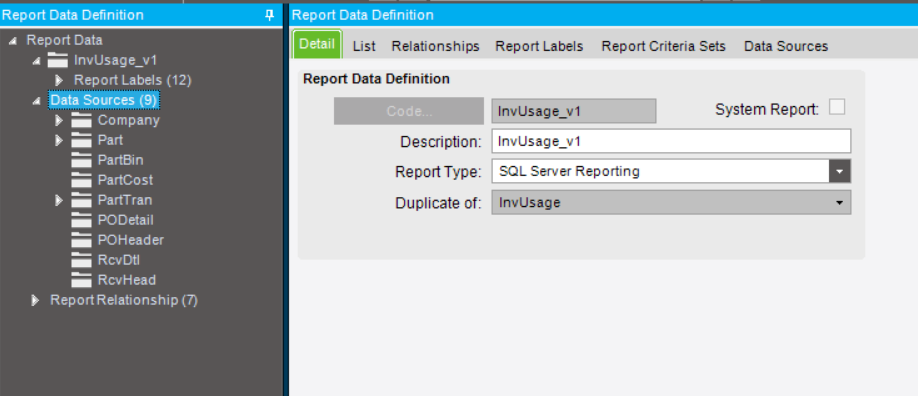This screenshot has width=918, height=396.
Task: Click the PartCost folder icon
Action: [81, 180]
